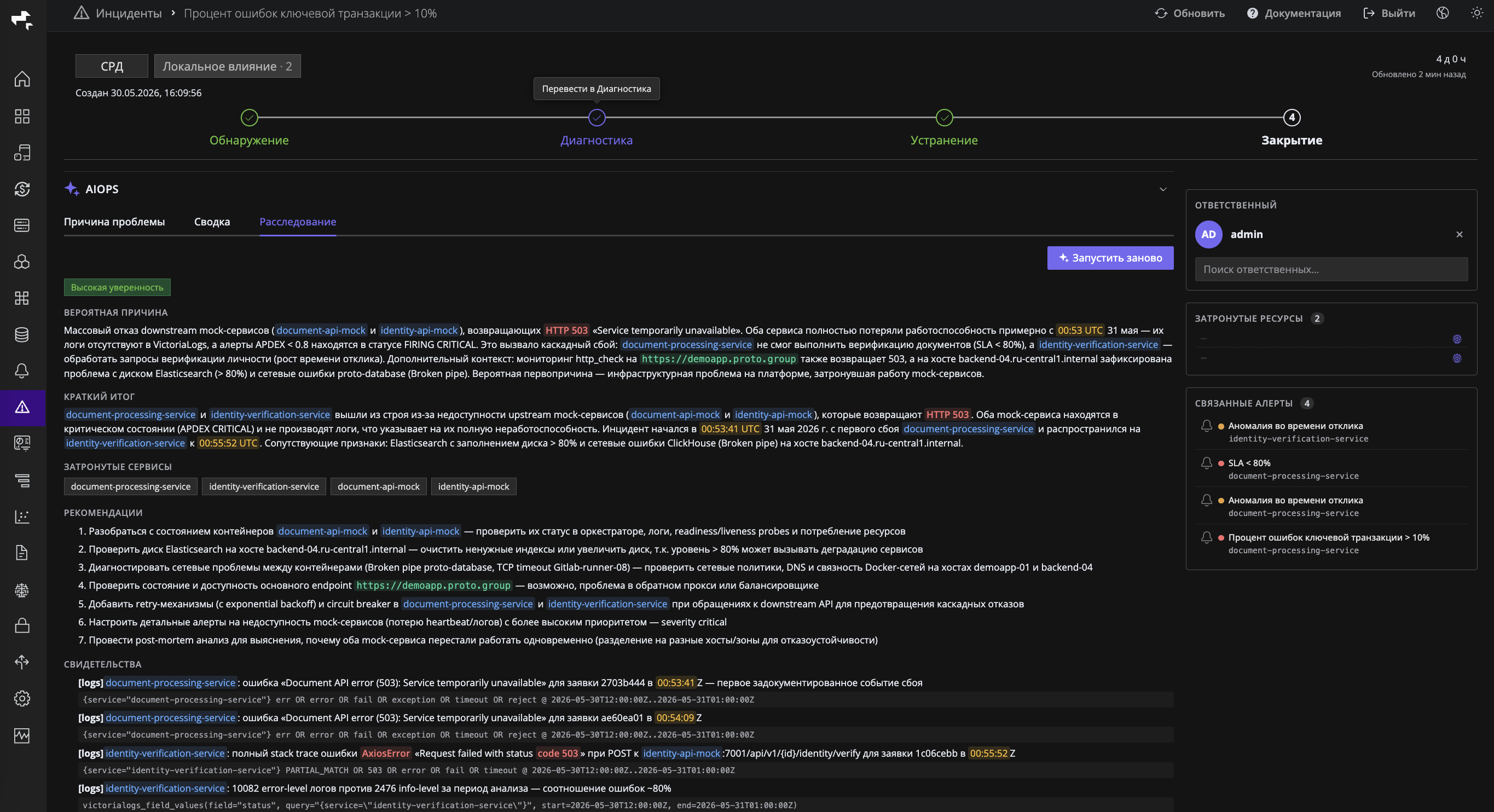
Task: Click identity-verification-service chip under Затронутые сервисы
Action: (264, 486)
